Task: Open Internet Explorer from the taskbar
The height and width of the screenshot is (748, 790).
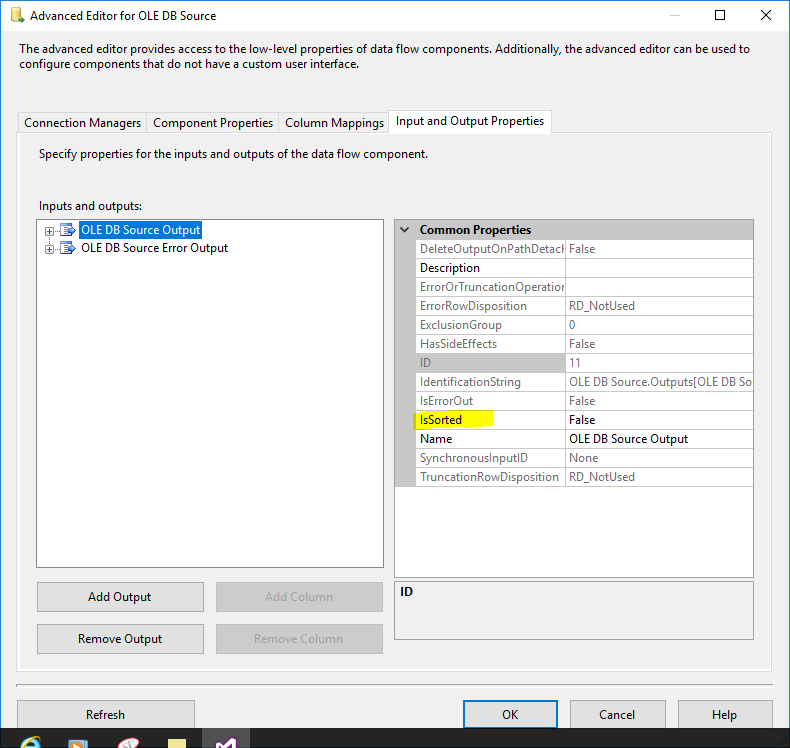Action: 31,741
